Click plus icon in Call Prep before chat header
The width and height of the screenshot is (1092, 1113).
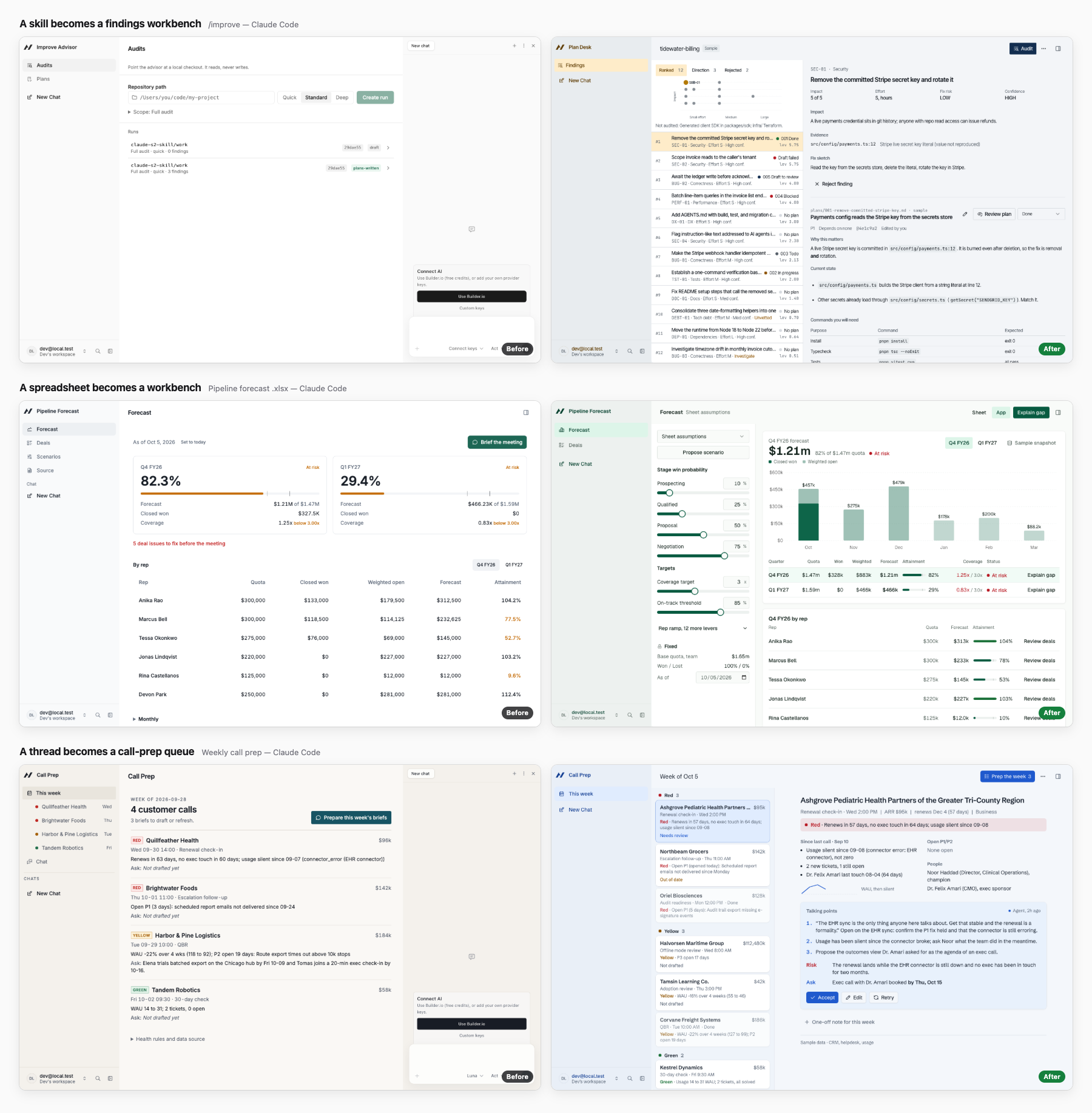tap(514, 773)
